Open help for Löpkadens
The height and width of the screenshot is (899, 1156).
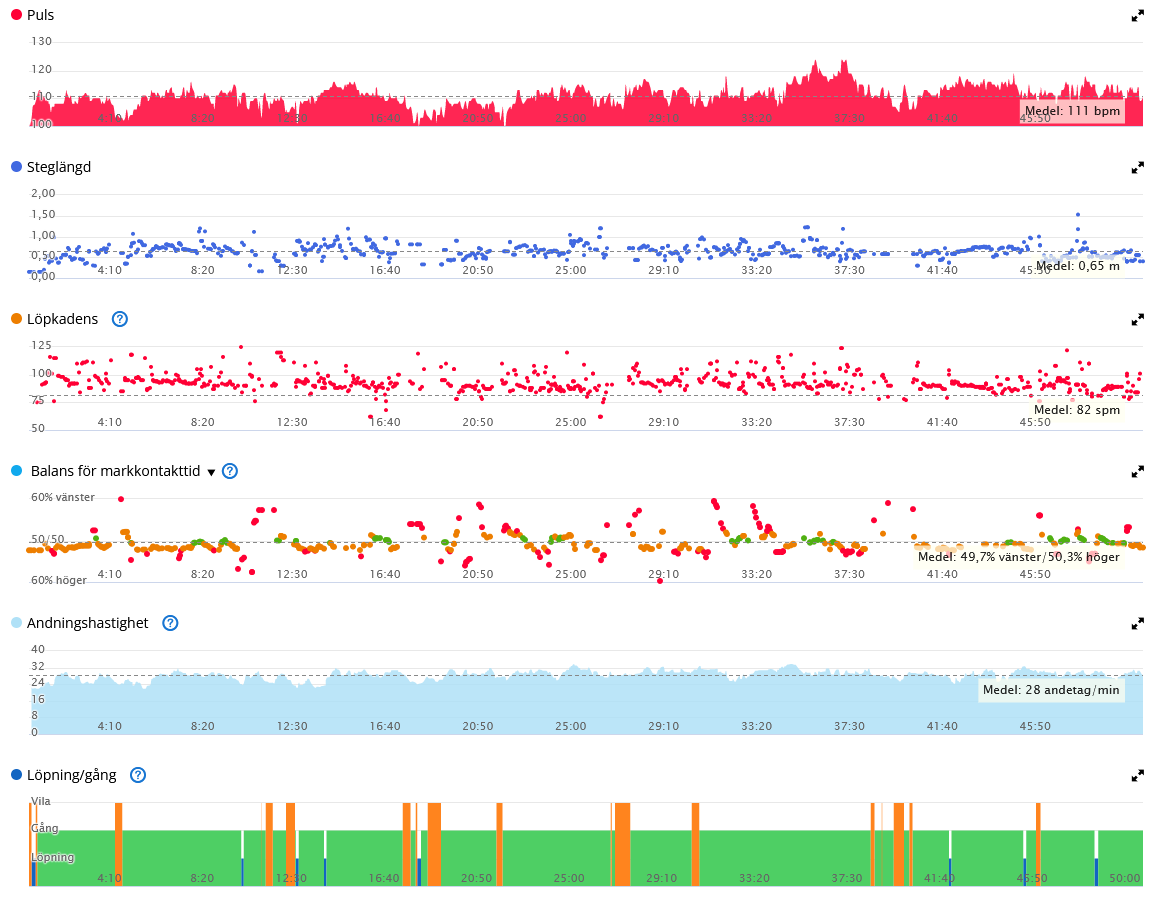coord(119,319)
